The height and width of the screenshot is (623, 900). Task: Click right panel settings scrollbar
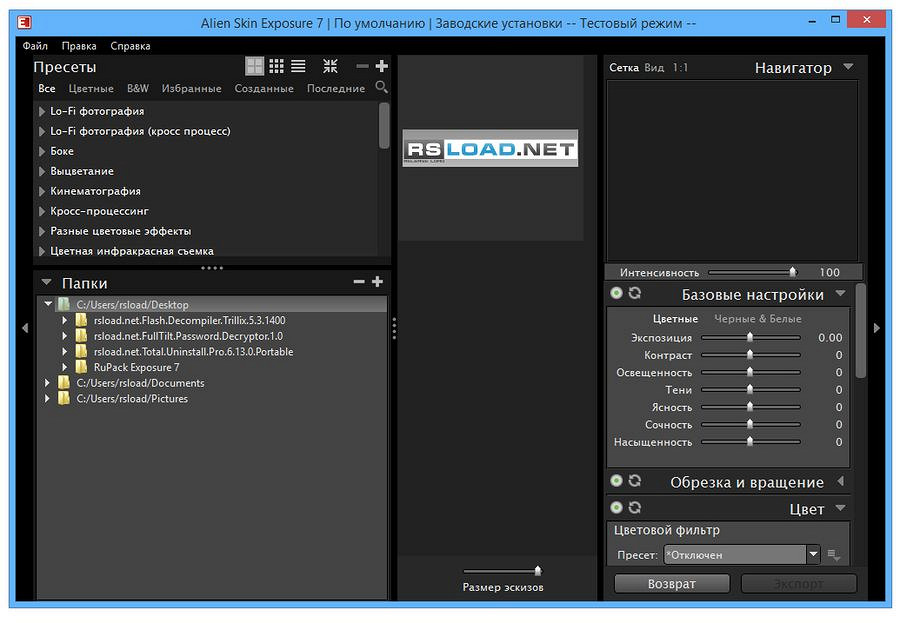(x=860, y=330)
